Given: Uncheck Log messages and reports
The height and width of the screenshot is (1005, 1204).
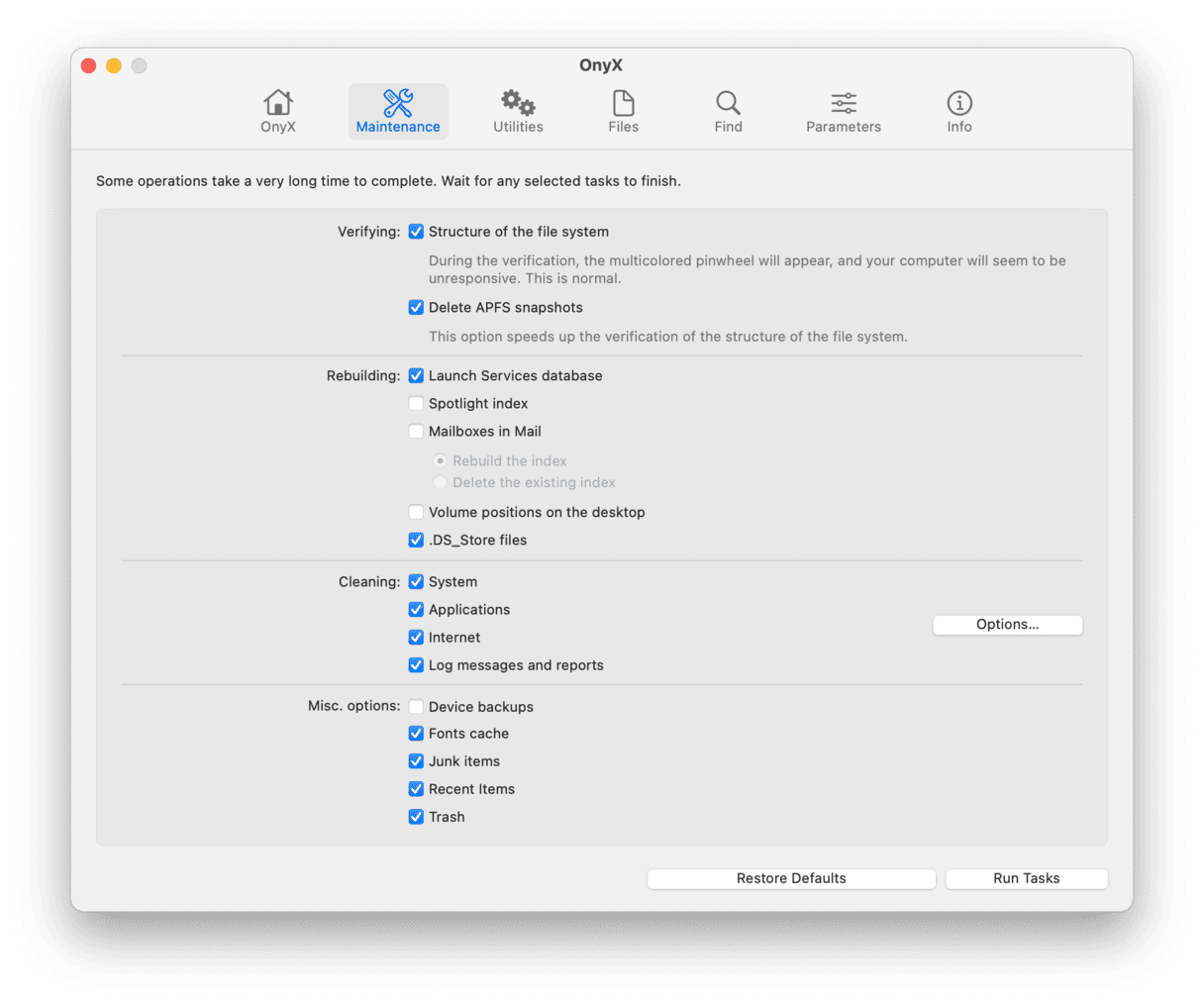Looking at the screenshot, I should click(x=416, y=665).
